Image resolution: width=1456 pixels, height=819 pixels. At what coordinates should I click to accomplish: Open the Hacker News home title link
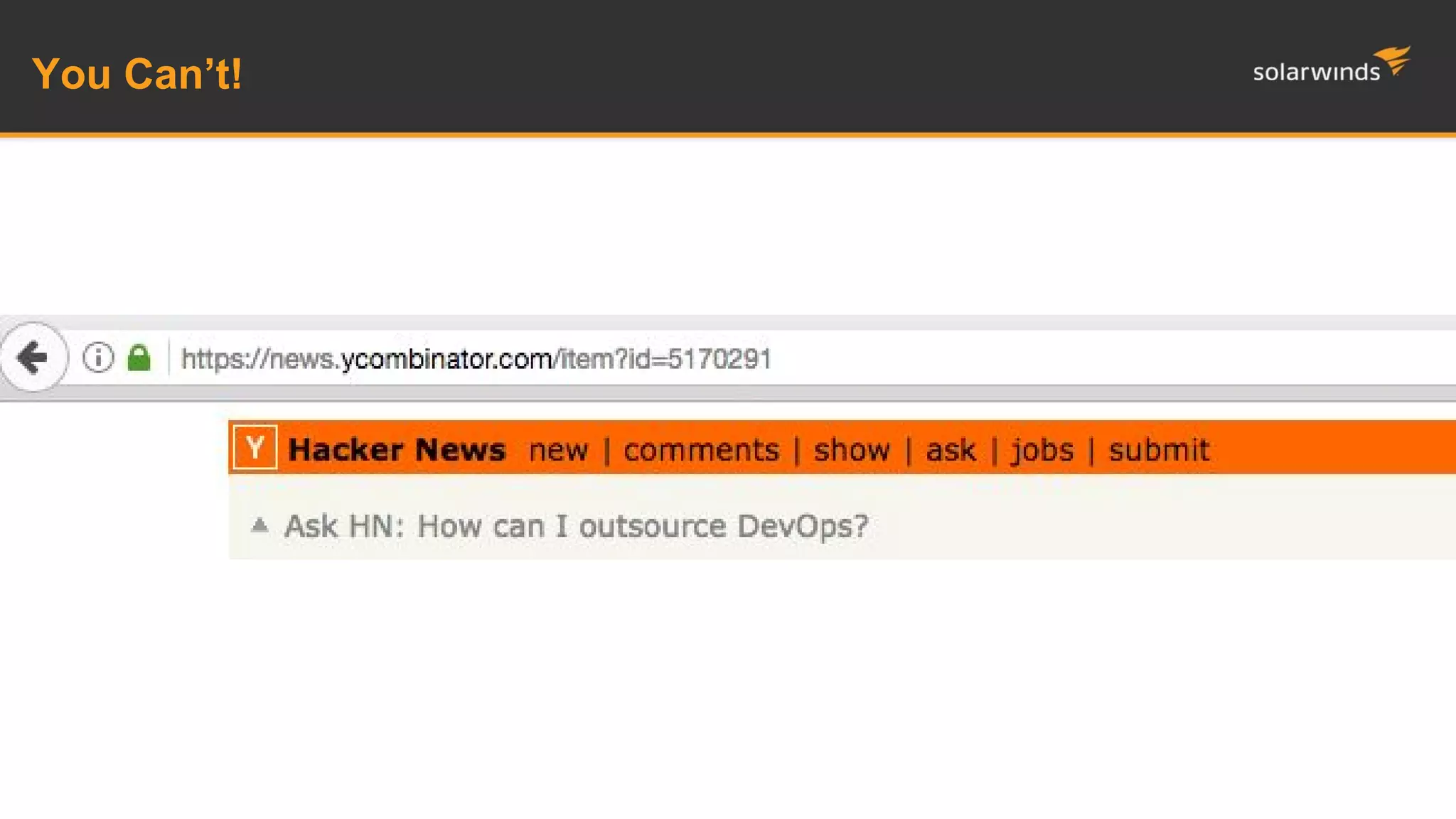[x=397, y=449]
